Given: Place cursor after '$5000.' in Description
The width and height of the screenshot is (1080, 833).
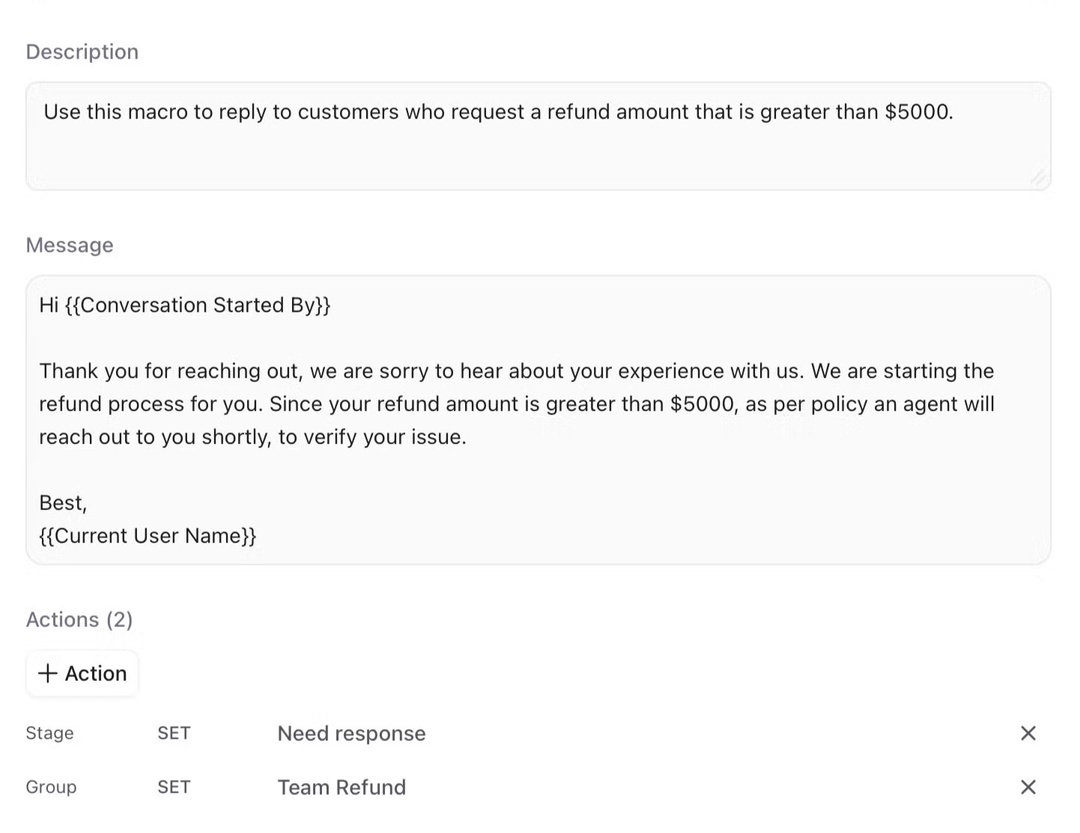Looking at the screenshot, I should tap(956, 112).
